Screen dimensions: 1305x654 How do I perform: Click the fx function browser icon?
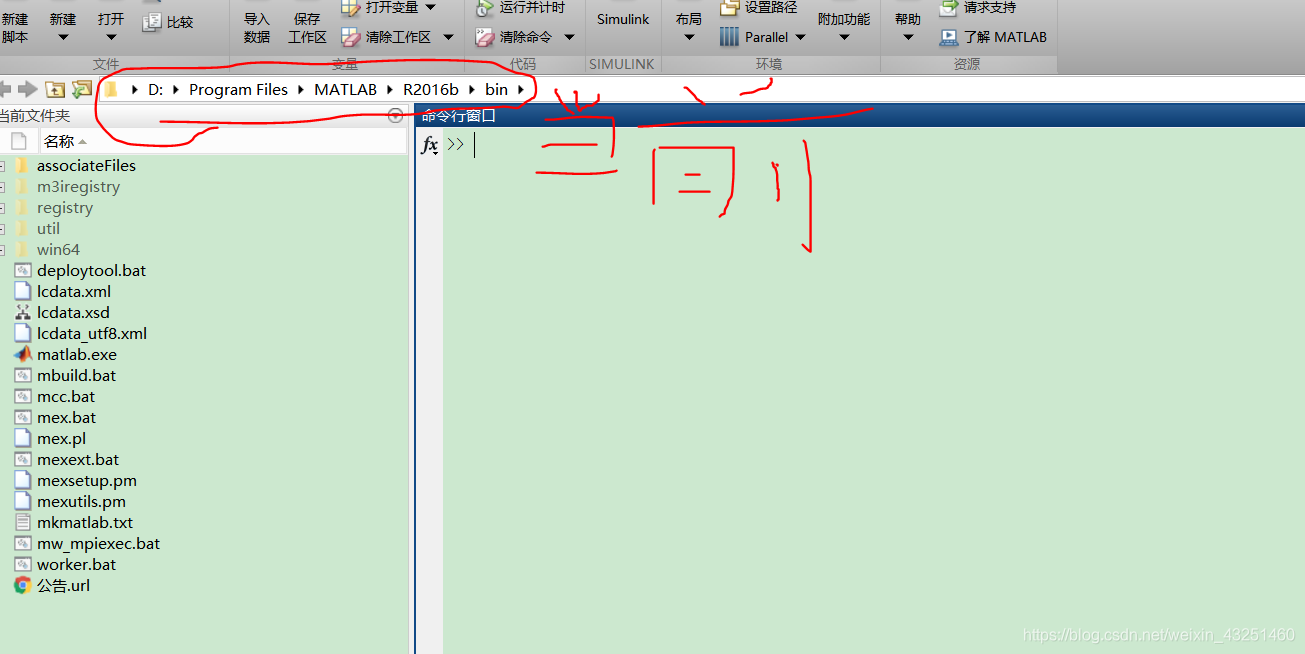[430, 145]
